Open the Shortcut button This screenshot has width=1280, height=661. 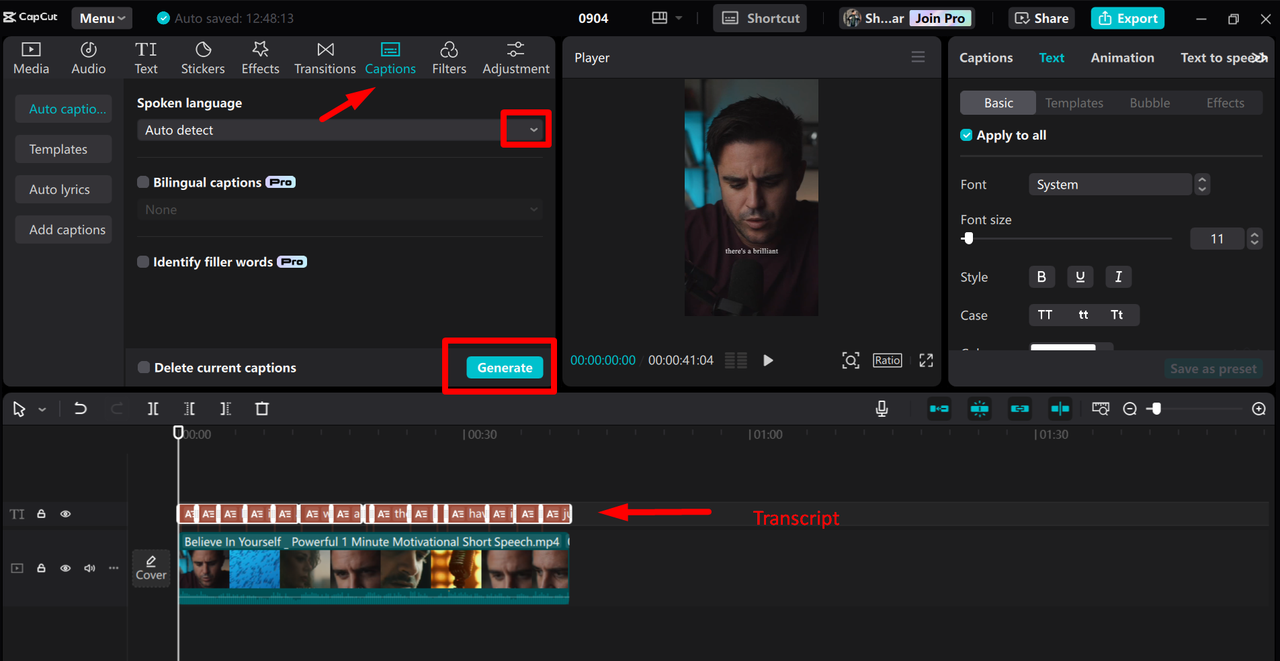click(x=762, y=18)
